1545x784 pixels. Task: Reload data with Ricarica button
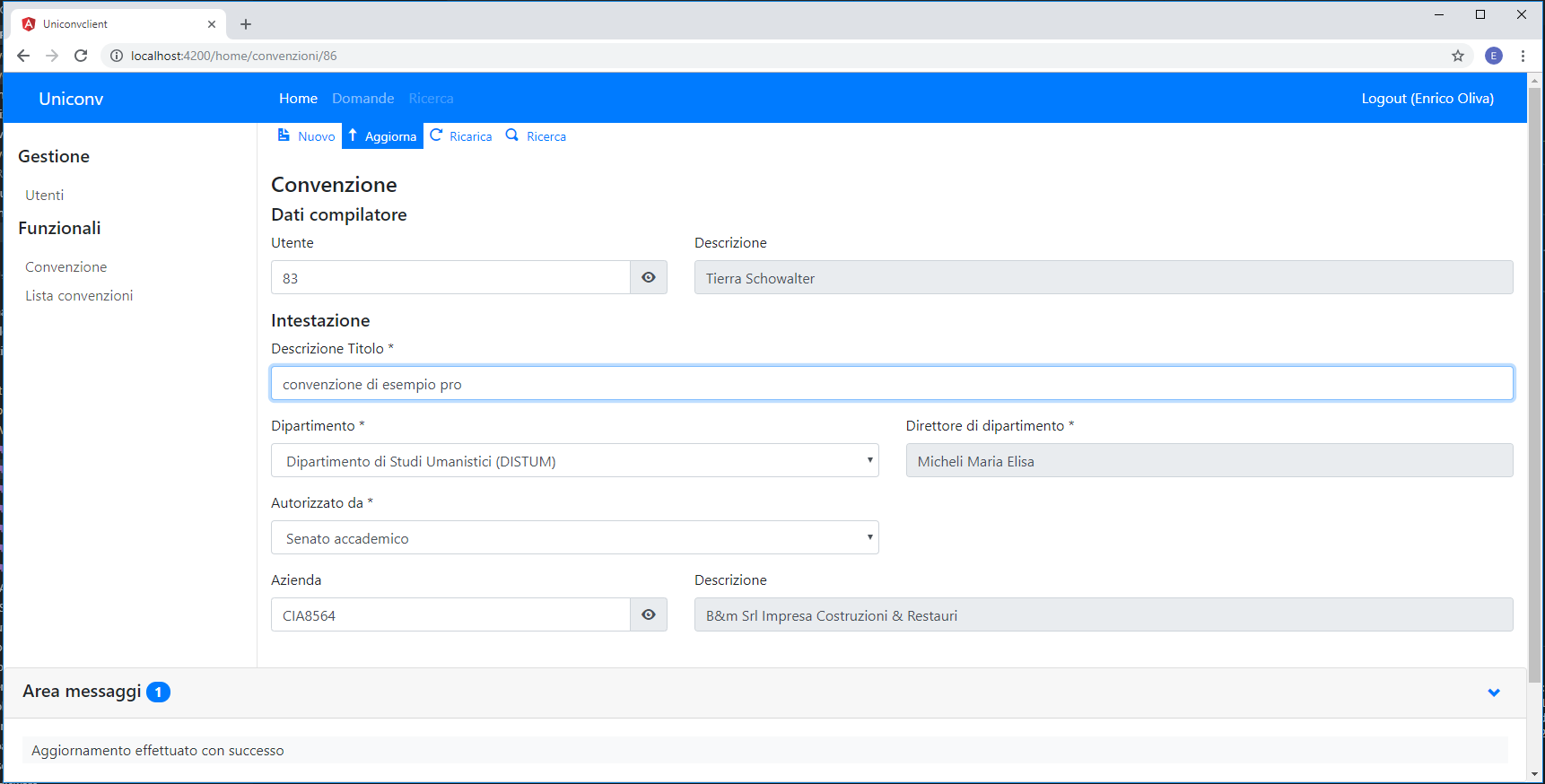click(461, 136)
